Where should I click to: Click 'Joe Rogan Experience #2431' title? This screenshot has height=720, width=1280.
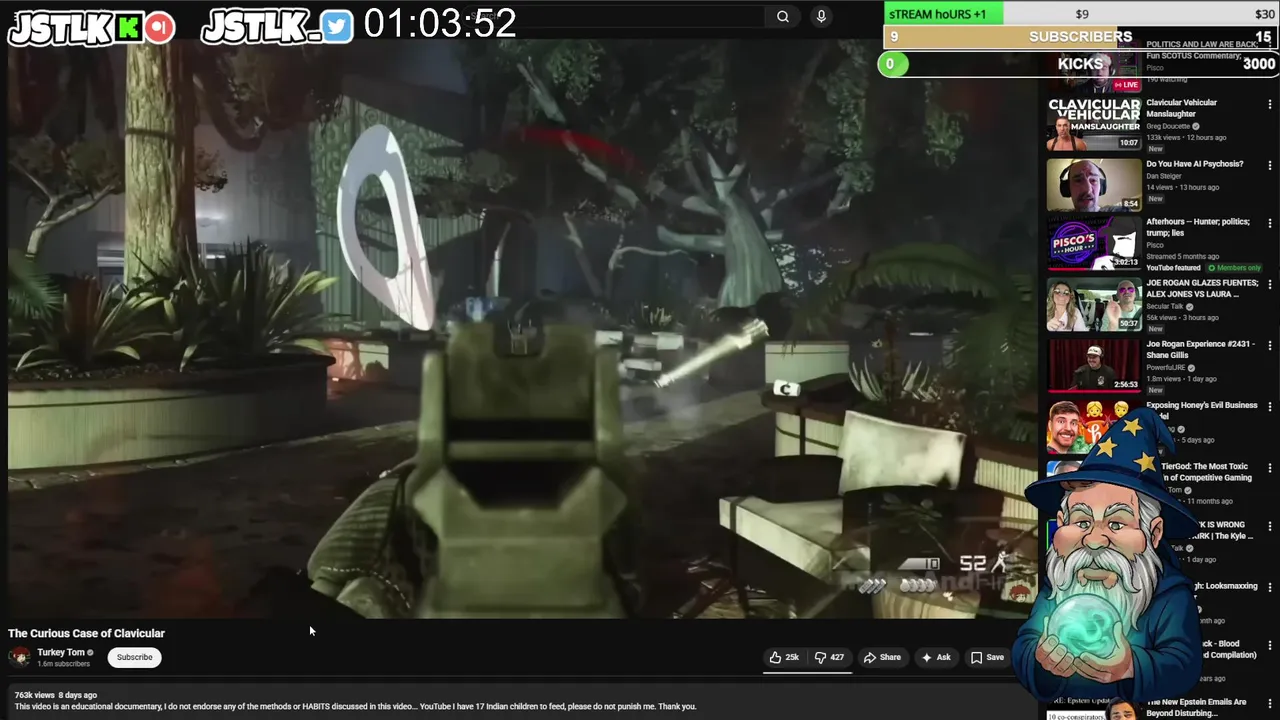point(1200,349)
